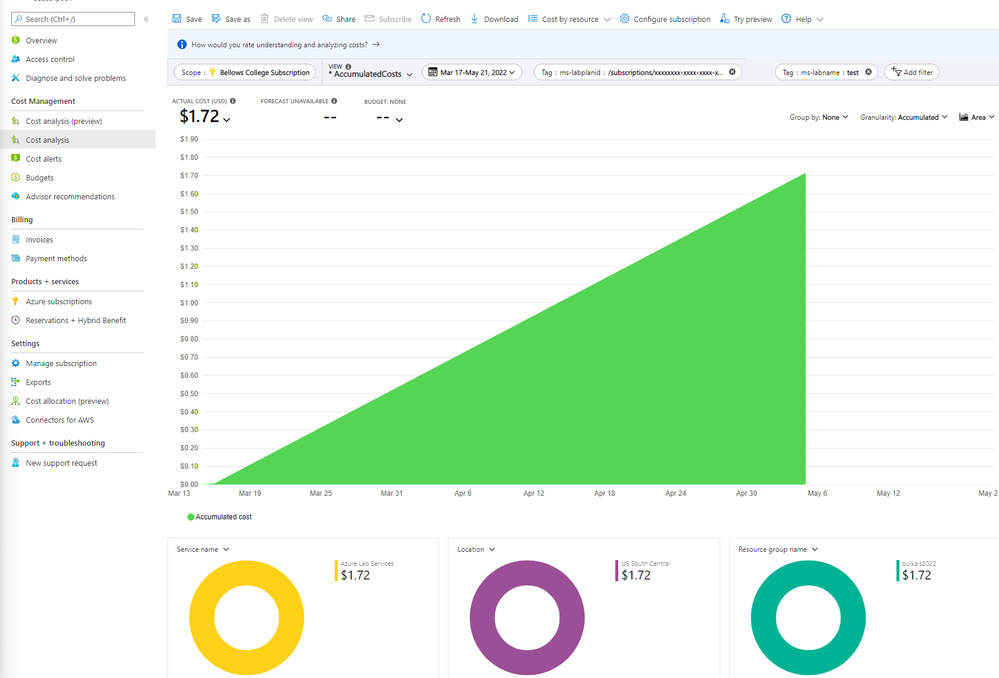Click the Azure subscriptions key icon
Screen dimensions: 999x678
point(15,301)
